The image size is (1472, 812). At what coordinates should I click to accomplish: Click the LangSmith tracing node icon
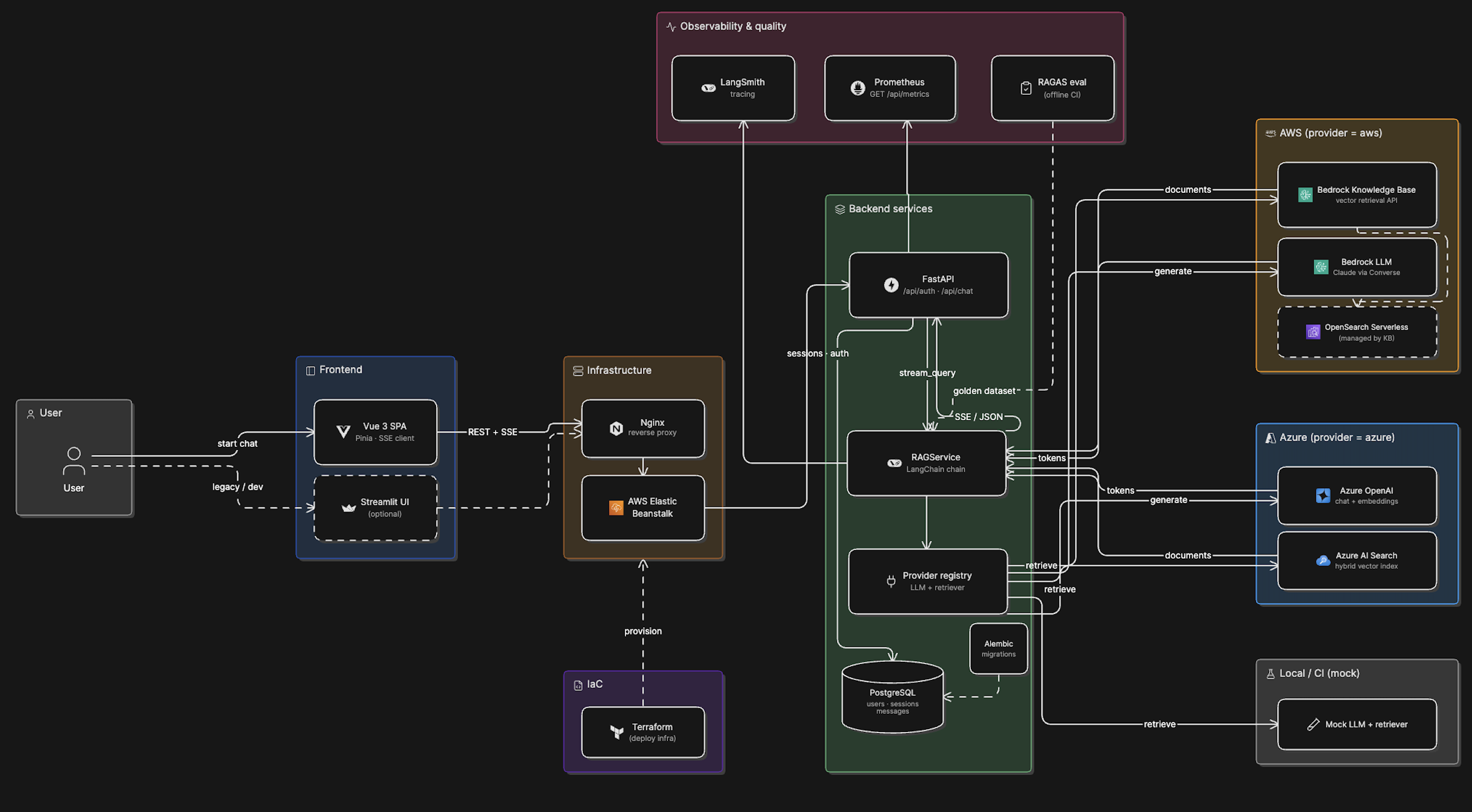[708, 88]
